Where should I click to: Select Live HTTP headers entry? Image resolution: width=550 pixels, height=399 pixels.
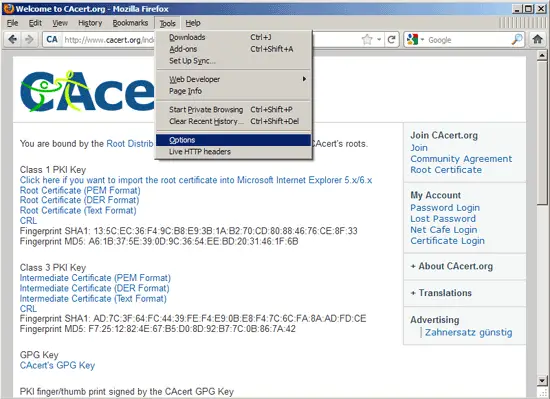click(x=233, y=152)
